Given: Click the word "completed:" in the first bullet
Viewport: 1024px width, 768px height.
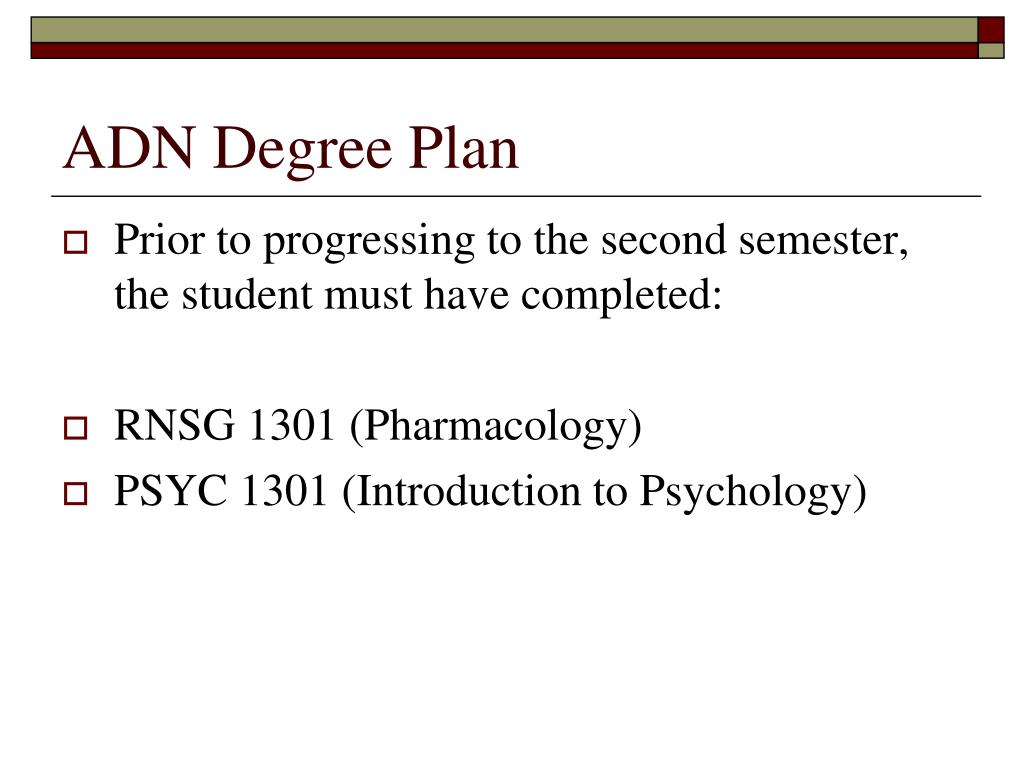Looking at the screenshot, I should click(621, 296).
